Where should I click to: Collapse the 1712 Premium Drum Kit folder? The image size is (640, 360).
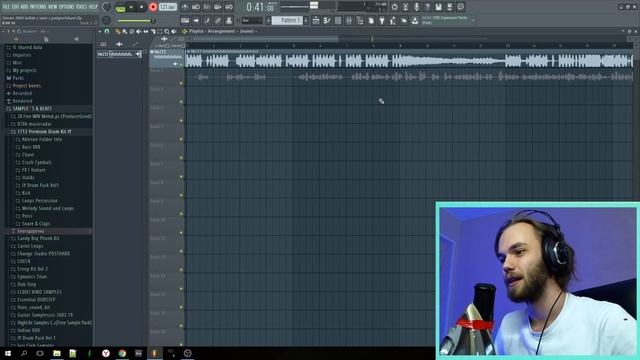44,131
